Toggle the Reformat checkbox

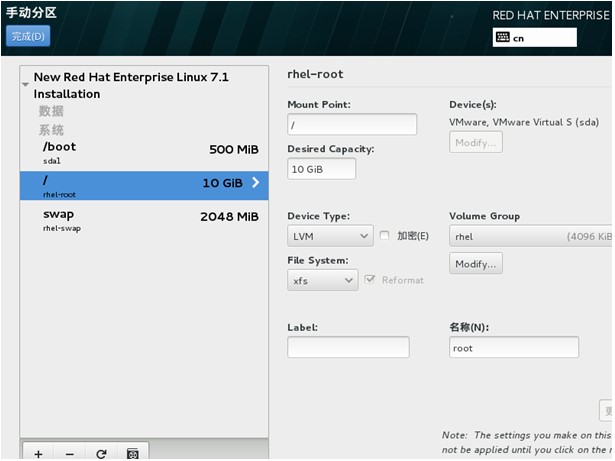coord(372,280)
